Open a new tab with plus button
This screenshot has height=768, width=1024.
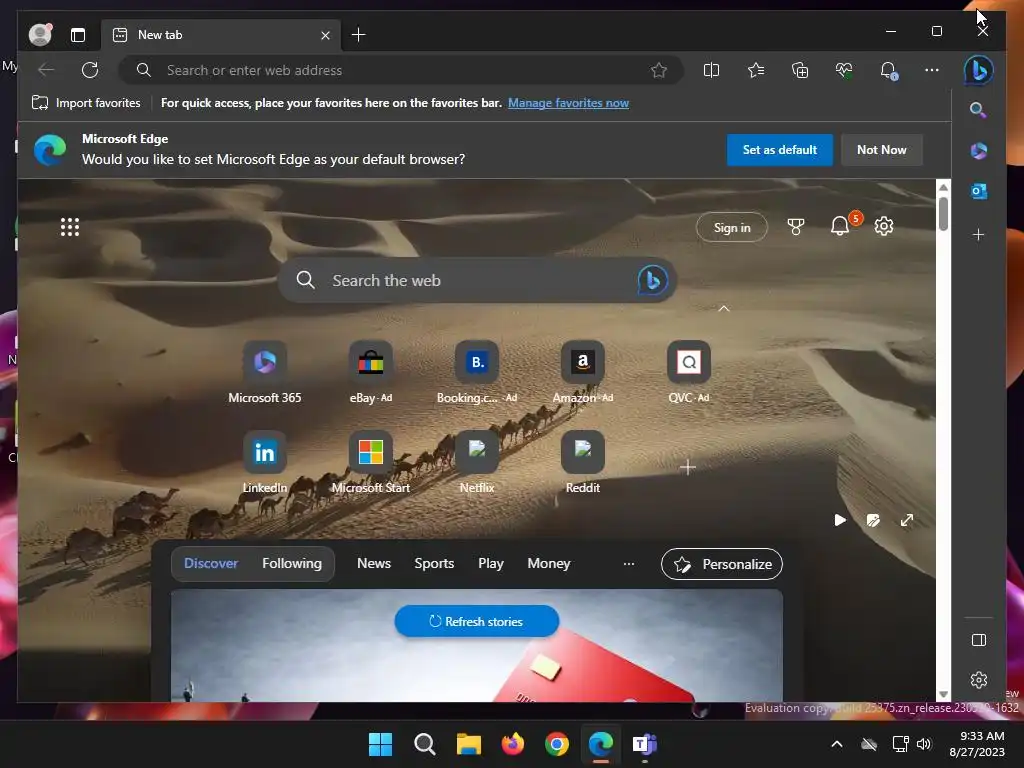[x=359, y=35]
